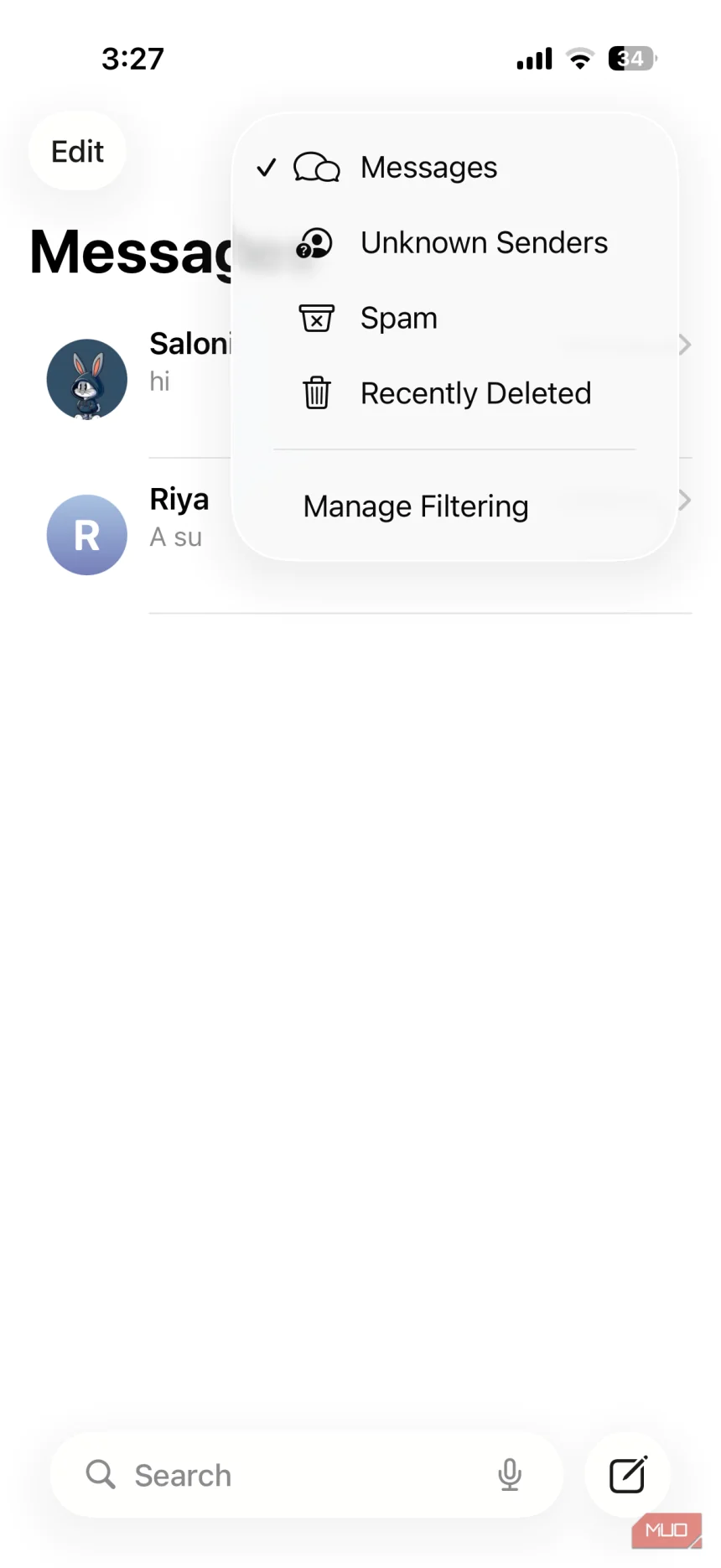Viewport: 721px width, 1568px height.
Task: Tap the Wi-Fi status icon
Action: [579, 59]
